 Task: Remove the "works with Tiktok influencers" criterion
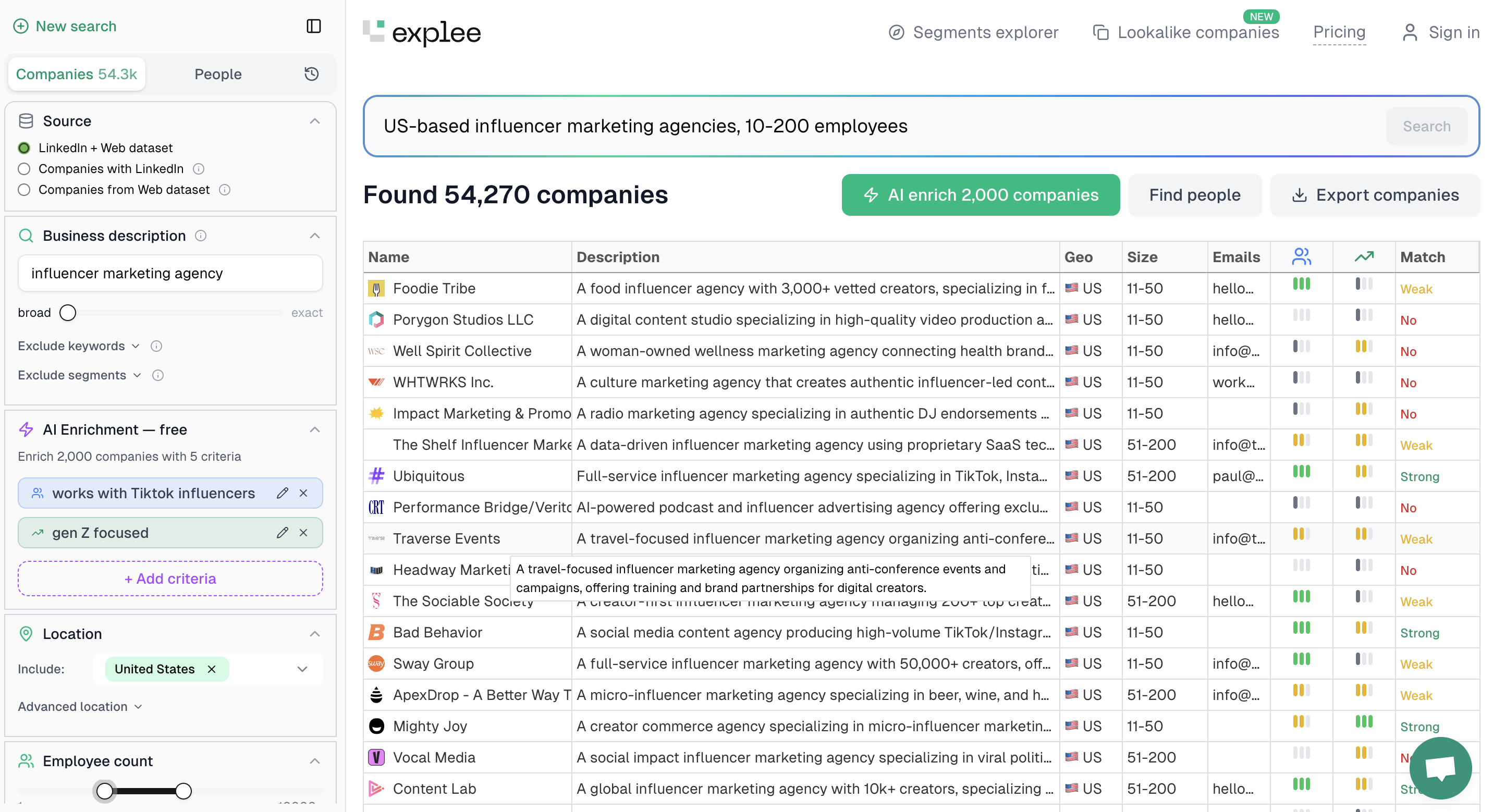pos(303,493)
